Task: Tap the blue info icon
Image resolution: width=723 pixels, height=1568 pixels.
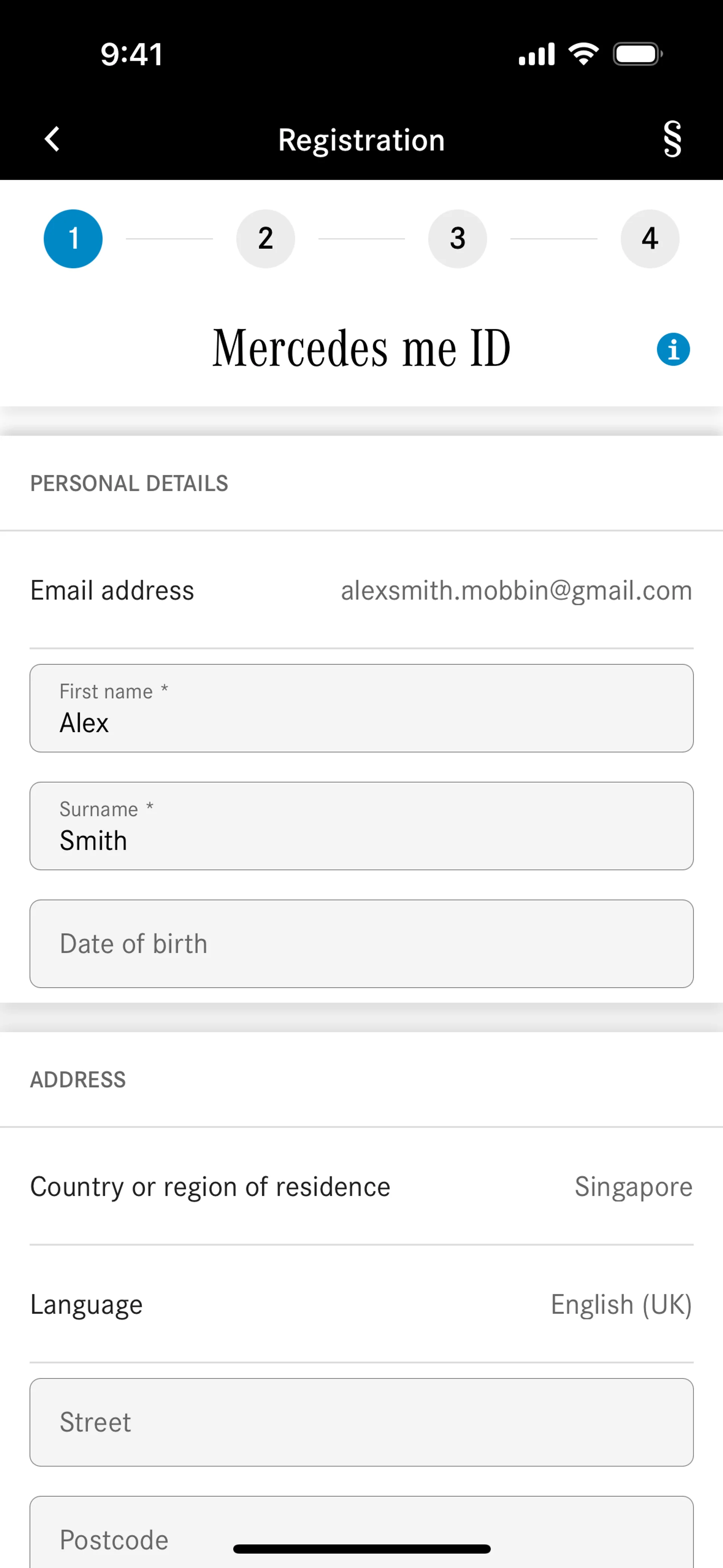Action: 673,349
